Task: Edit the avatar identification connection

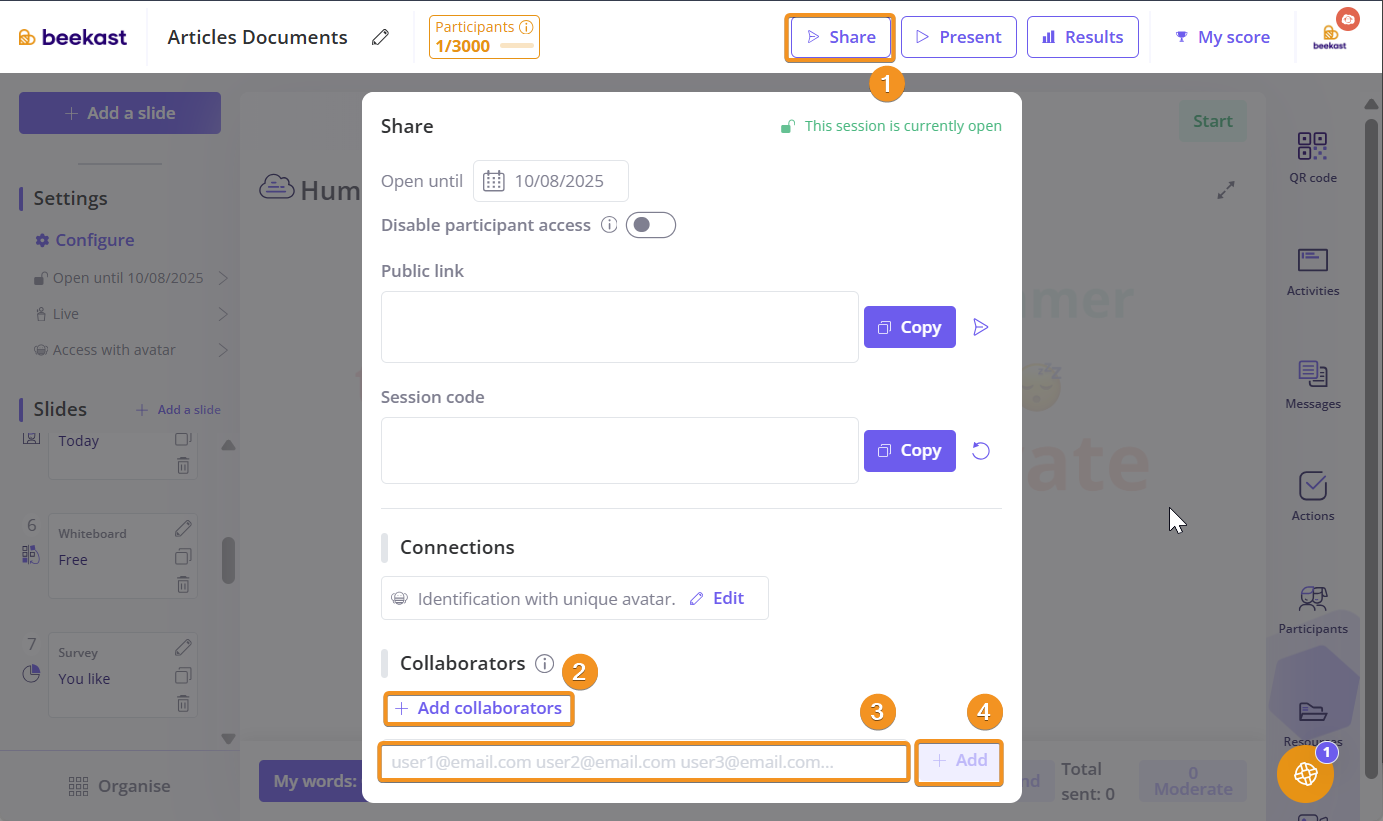Action: pyautogui.click(x=717, y=598)
